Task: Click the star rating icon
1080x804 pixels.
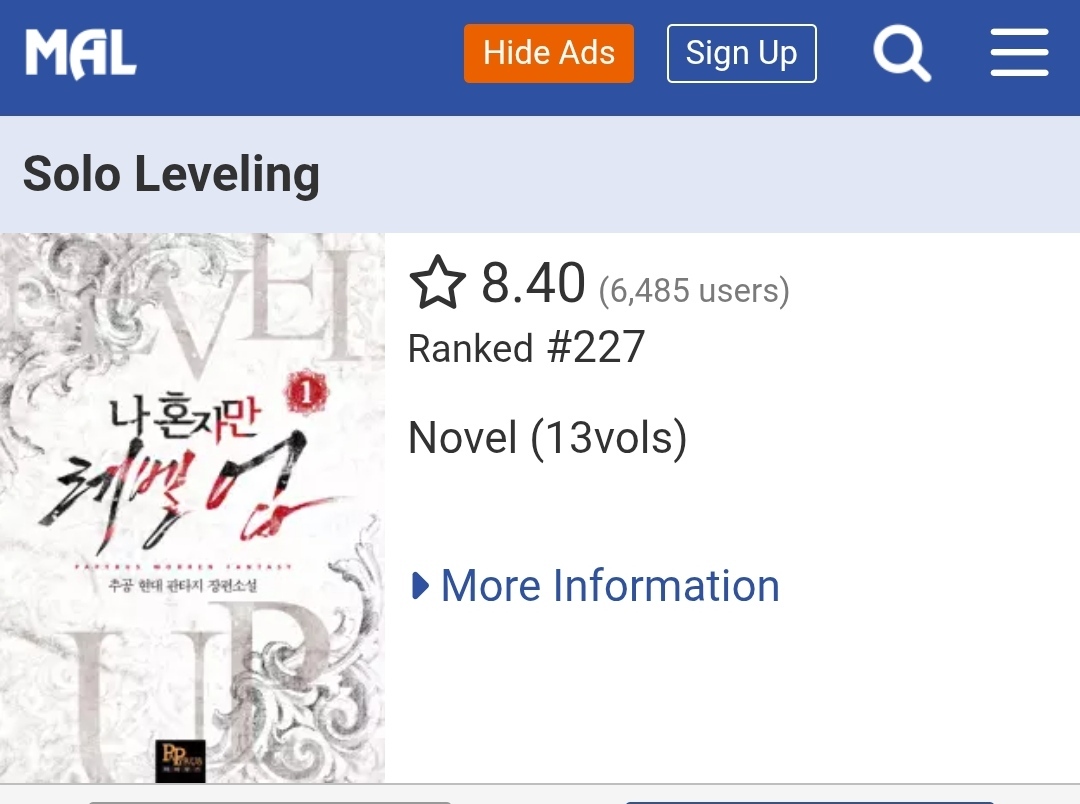Action: [x=437, y=282]
